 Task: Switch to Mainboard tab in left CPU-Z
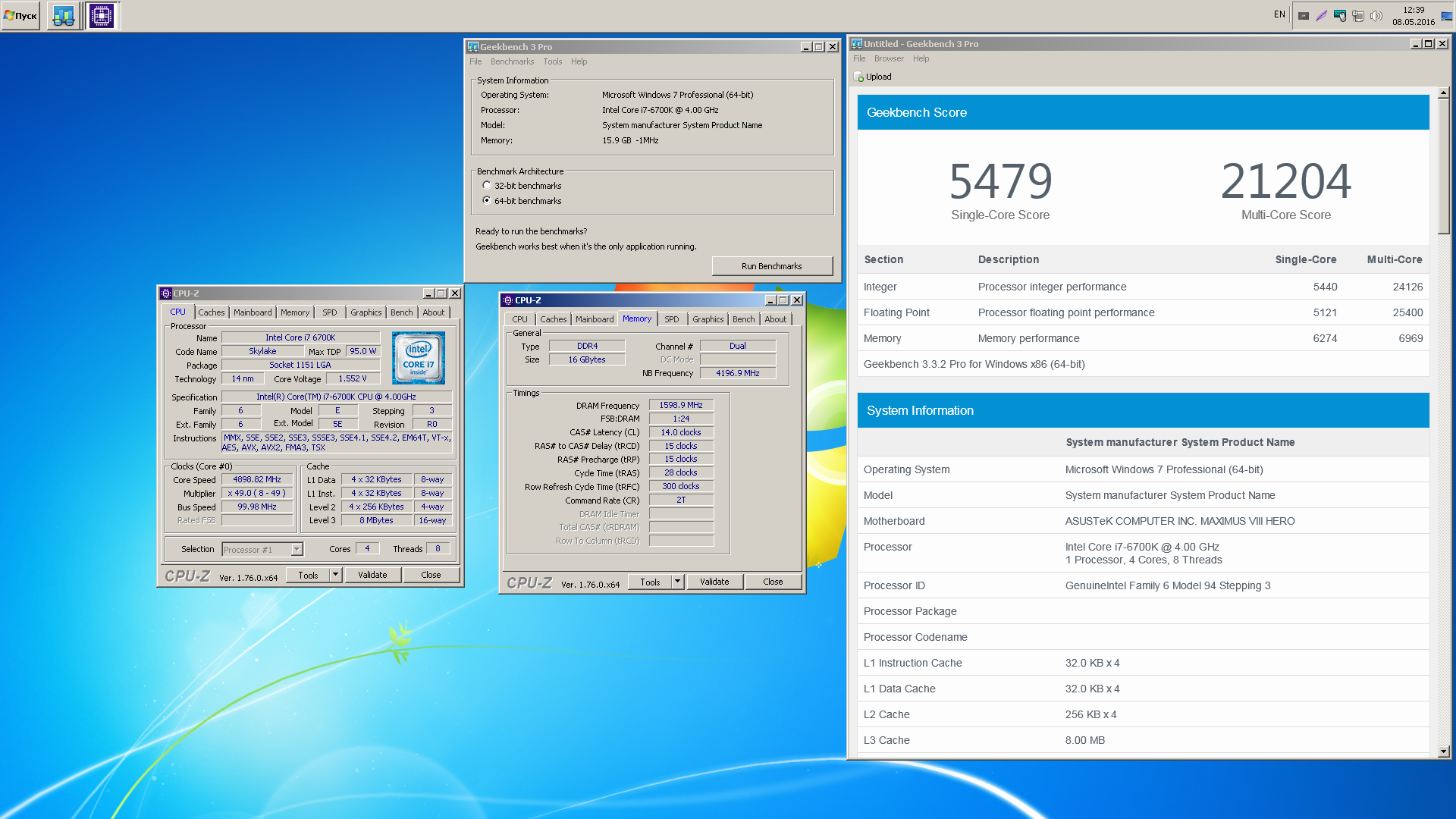pos(253,312)
